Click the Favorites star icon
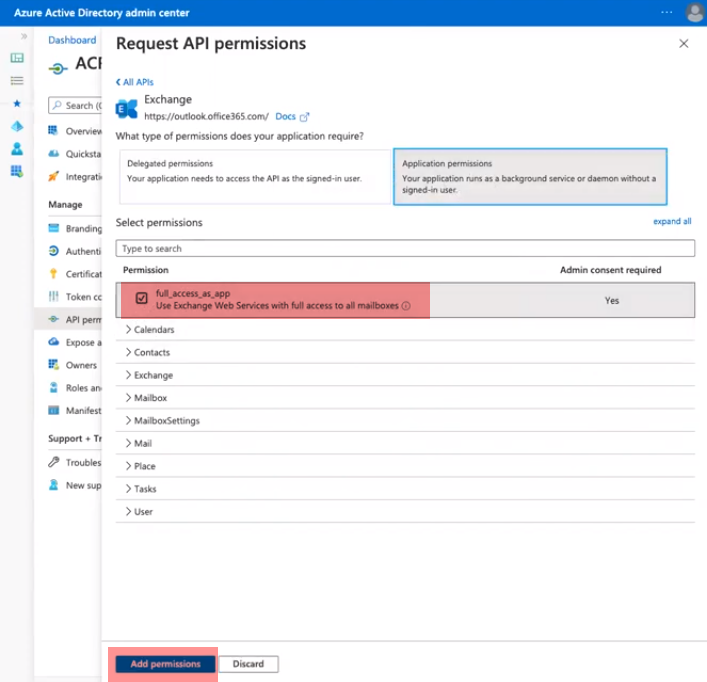Image resolution: width=707 pixels, height=682 pixels. pyautogui.click(x=17, y=103)
